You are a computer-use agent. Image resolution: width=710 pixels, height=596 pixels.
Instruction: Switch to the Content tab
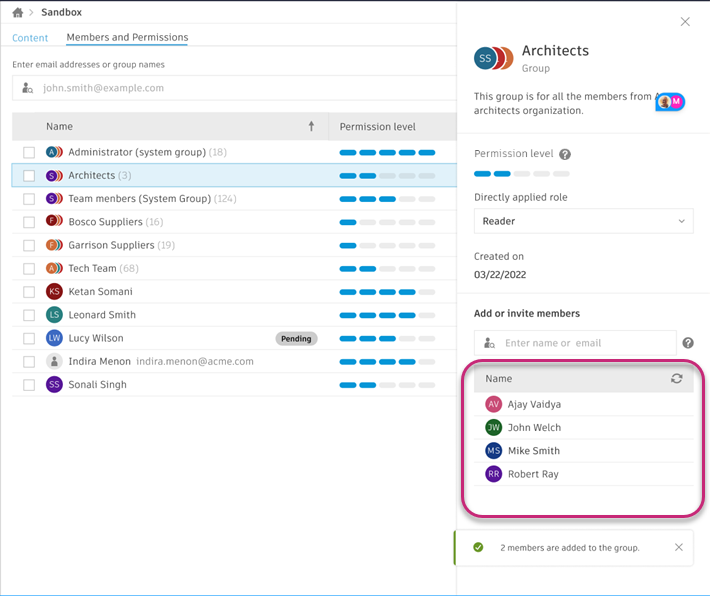pos(30,38)
